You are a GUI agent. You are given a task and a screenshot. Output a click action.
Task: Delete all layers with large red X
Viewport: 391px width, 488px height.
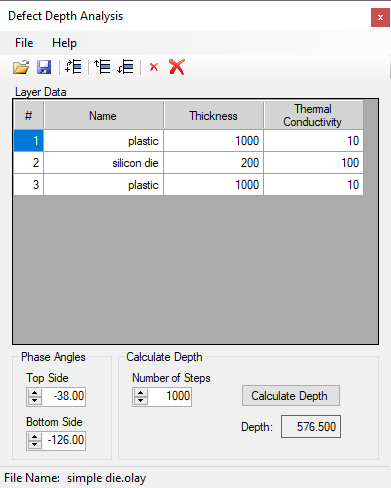tap(177, 67)
